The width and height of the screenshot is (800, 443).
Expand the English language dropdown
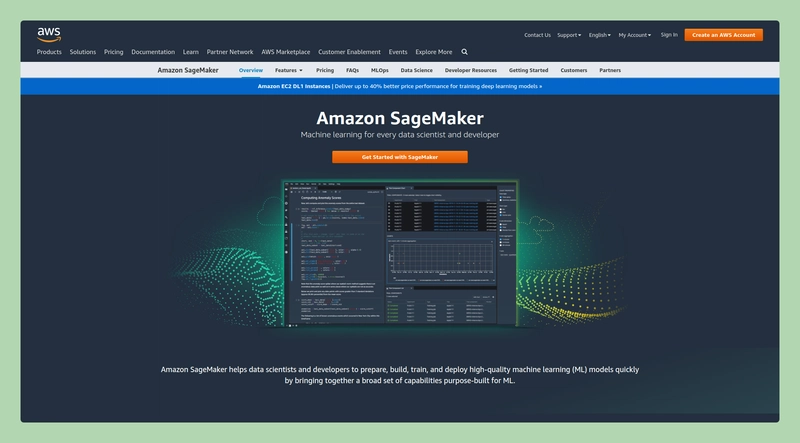click(599, 35)
